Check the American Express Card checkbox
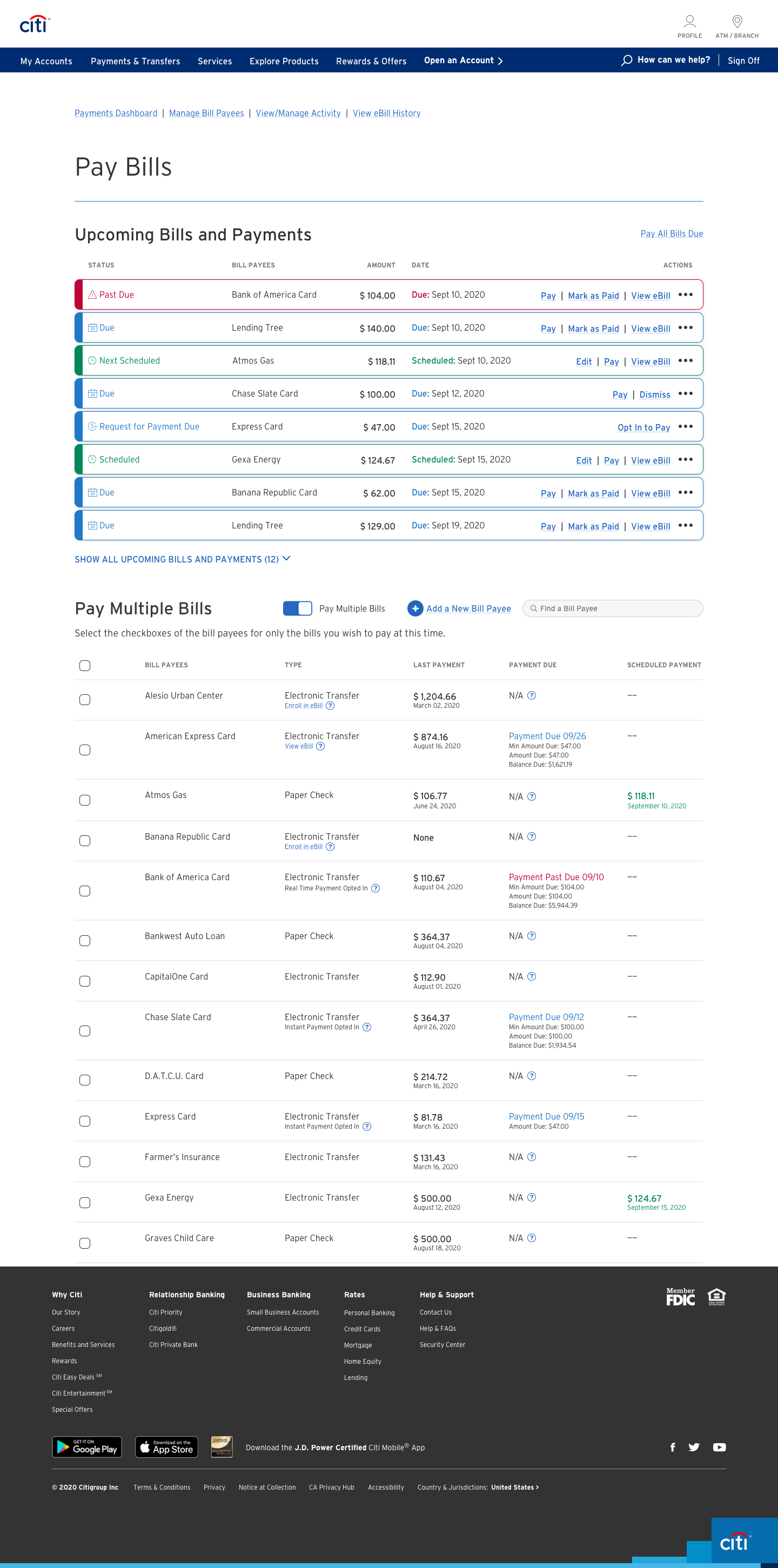Image resolution: width=778 pixels, height=1568 pixels. (x=85, y=750)
